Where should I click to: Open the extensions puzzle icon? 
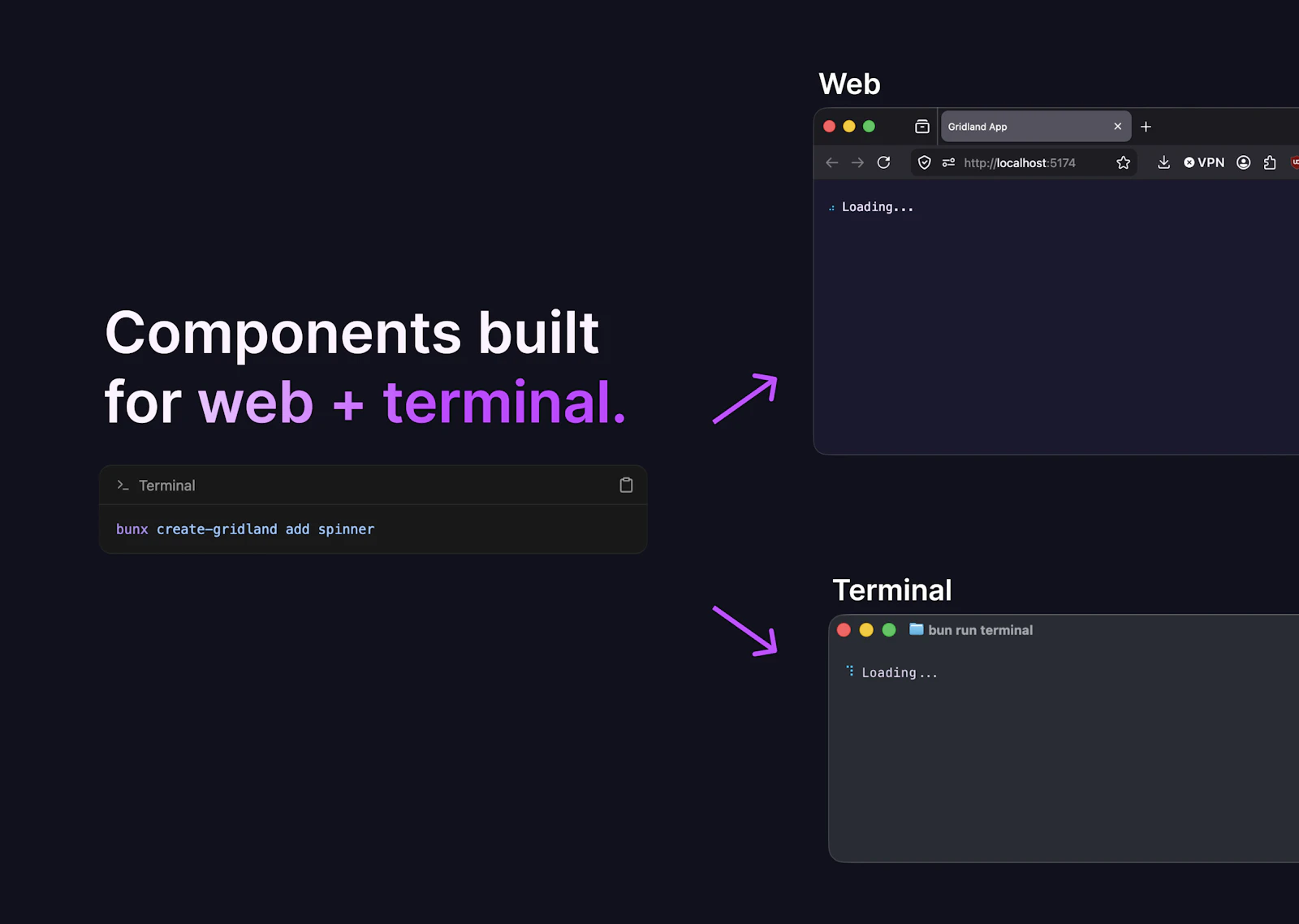pos(1270,162)
